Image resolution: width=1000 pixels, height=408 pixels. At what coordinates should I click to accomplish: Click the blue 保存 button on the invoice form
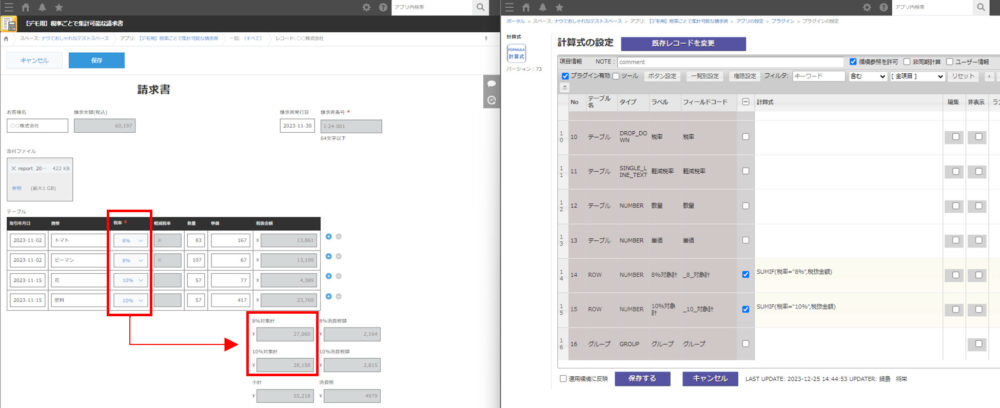[96, 60]
